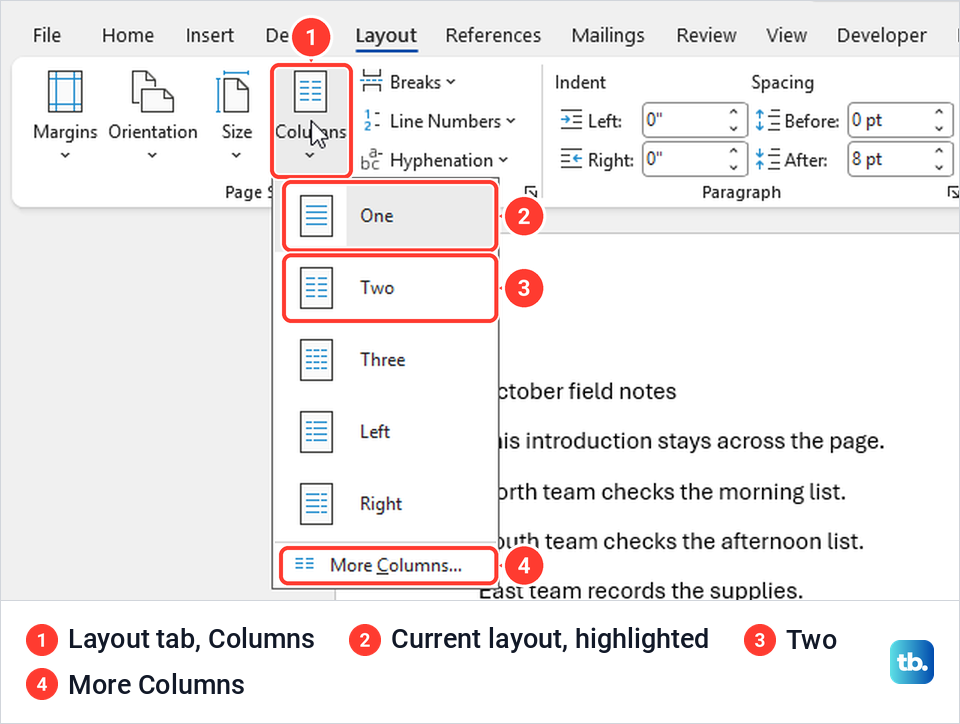The height and width of the screenshot is (724, 960).
Task: Expand the Line Numbers dropdown arrow
Action: click(x=511, y=121)
